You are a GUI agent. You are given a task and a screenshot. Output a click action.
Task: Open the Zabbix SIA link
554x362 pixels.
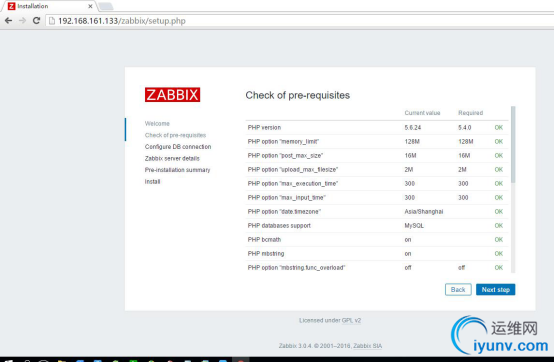(367, 346)
